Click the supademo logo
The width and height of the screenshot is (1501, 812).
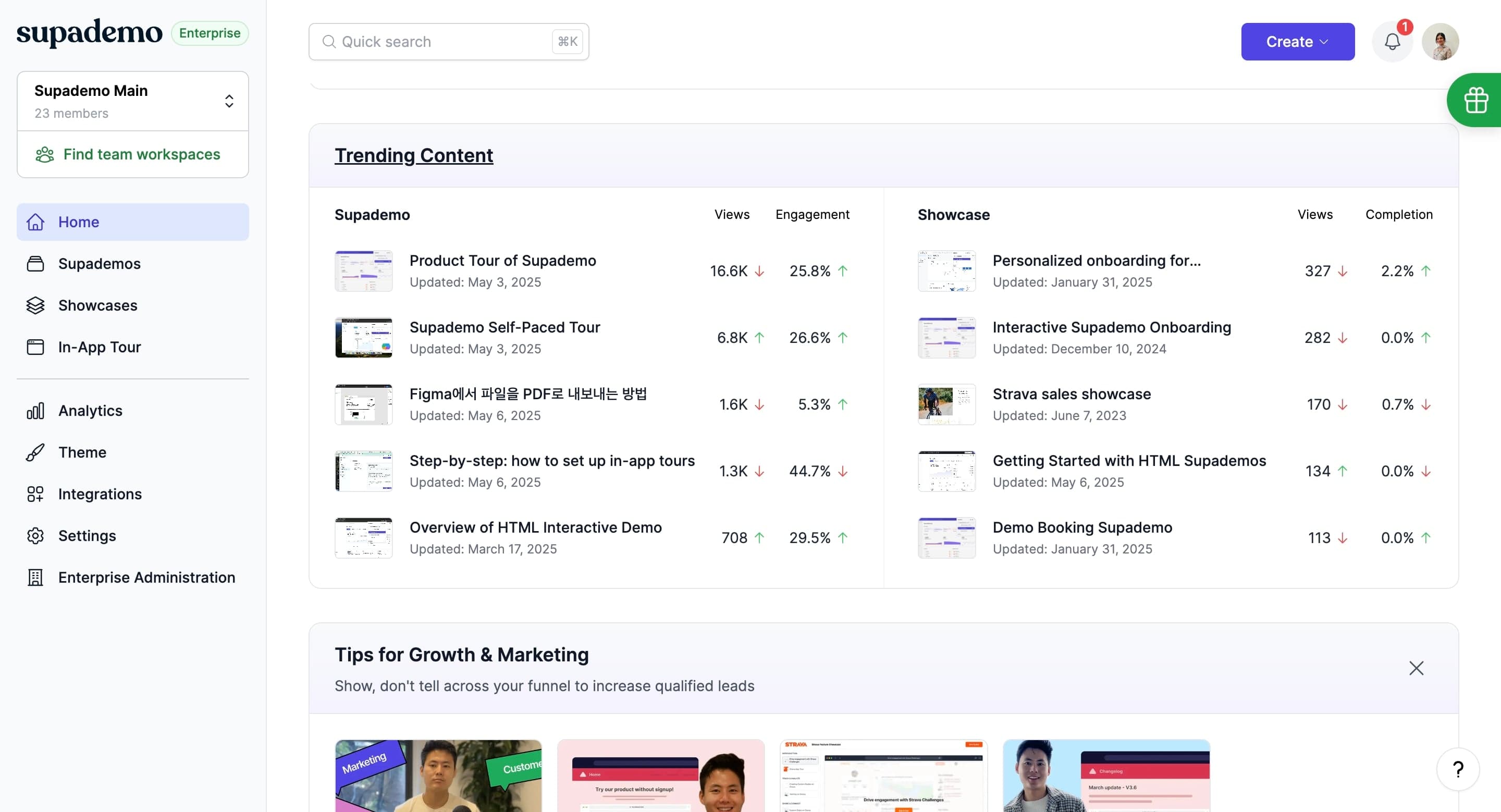tap(89, 33)
